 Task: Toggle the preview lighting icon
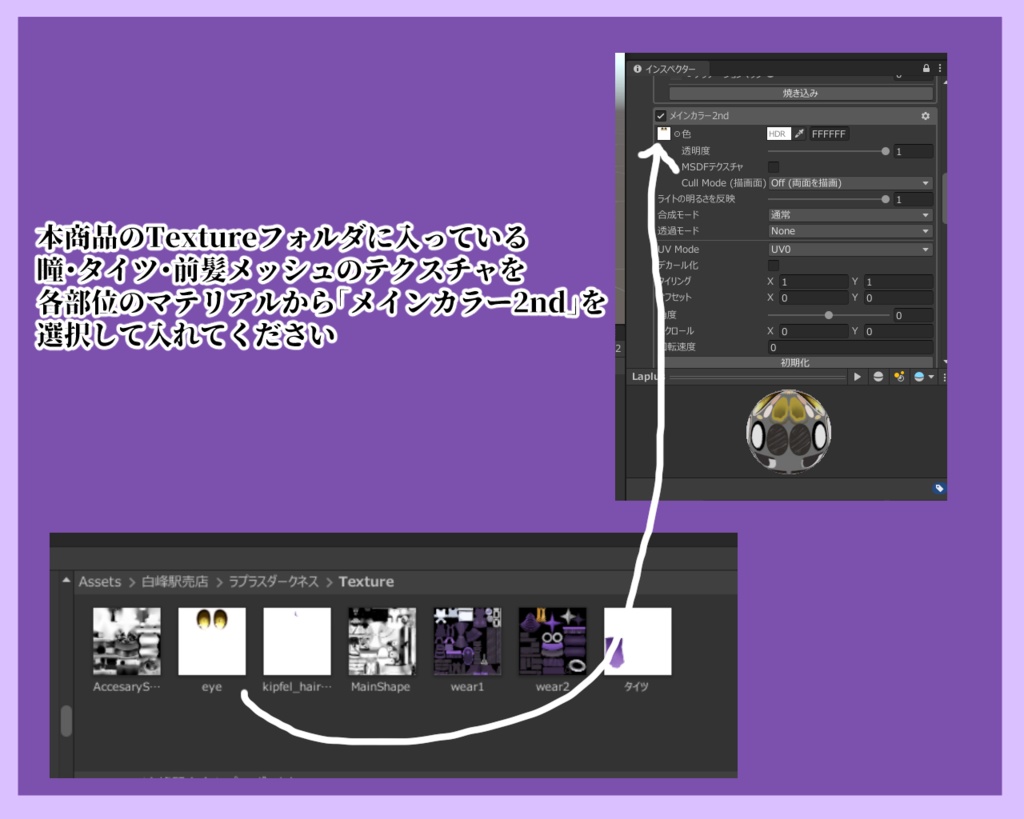tap(899, 377)
